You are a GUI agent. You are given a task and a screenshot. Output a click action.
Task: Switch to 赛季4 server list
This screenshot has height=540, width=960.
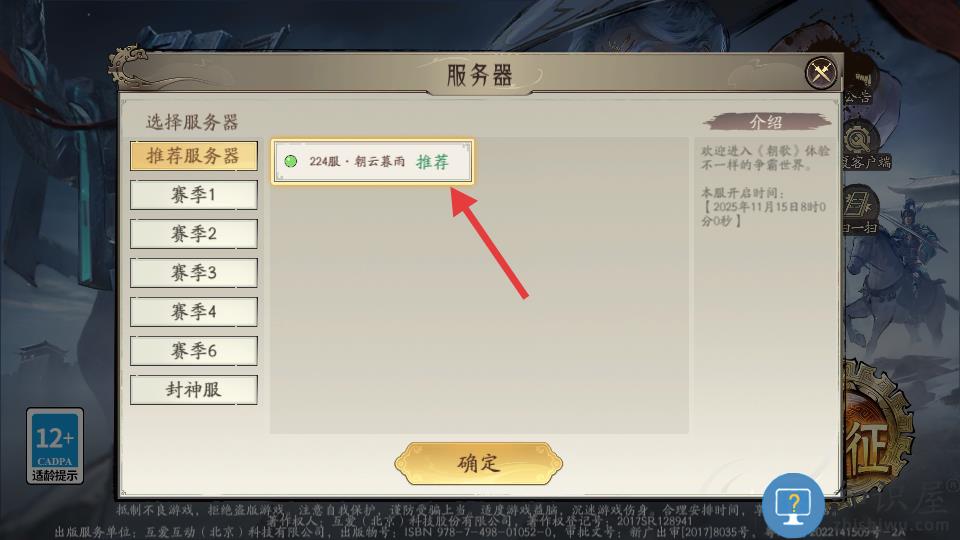(x=193, y=312)
